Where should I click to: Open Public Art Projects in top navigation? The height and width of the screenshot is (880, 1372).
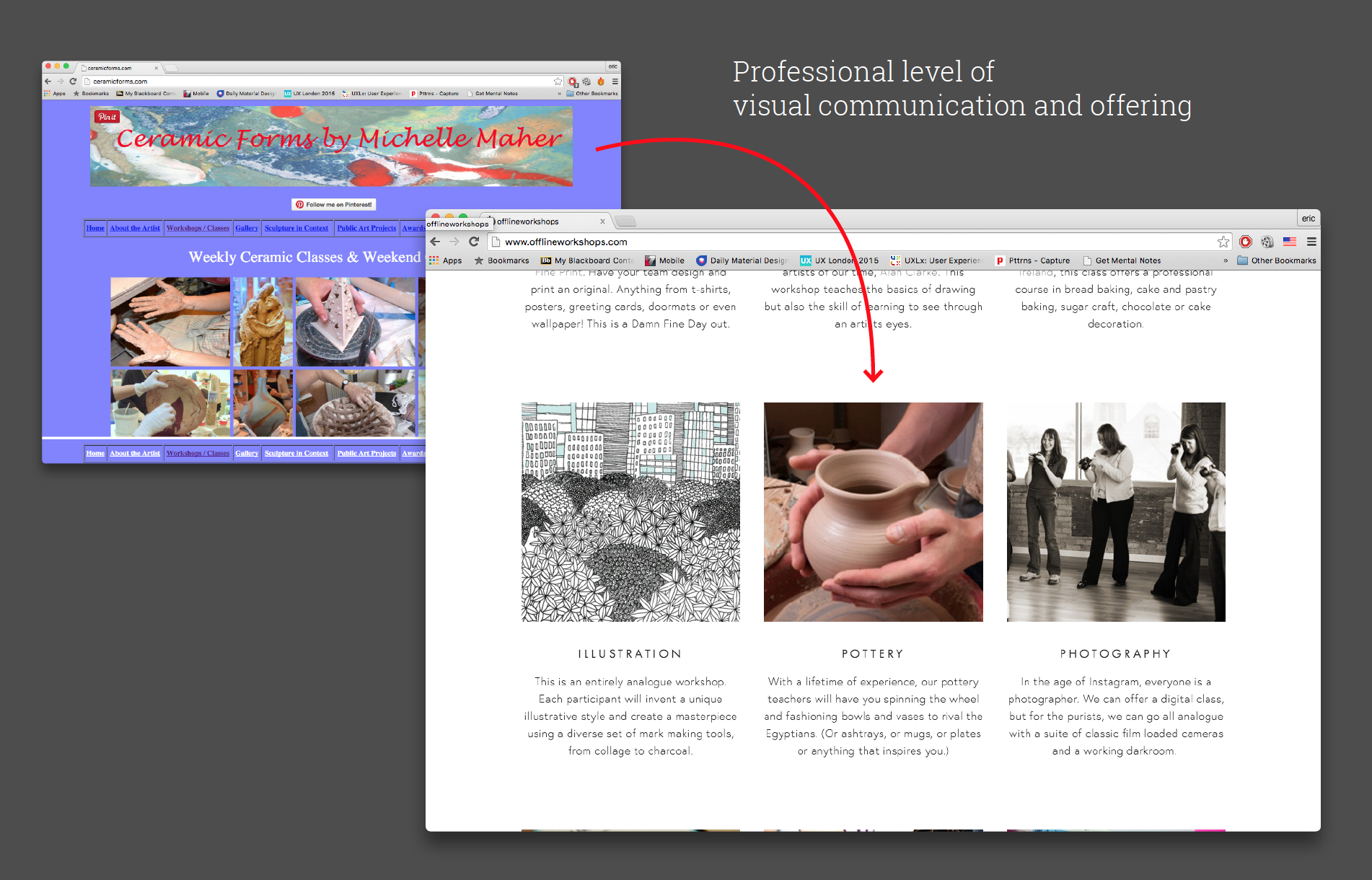point(366,228)
